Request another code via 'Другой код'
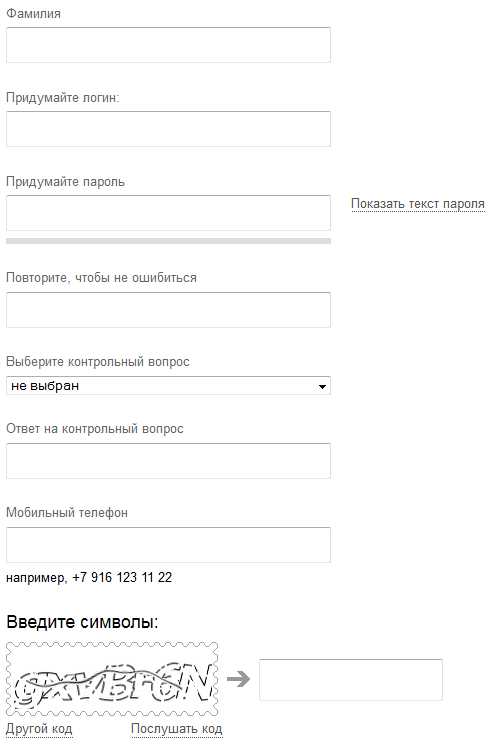 (x=39, y=729)
